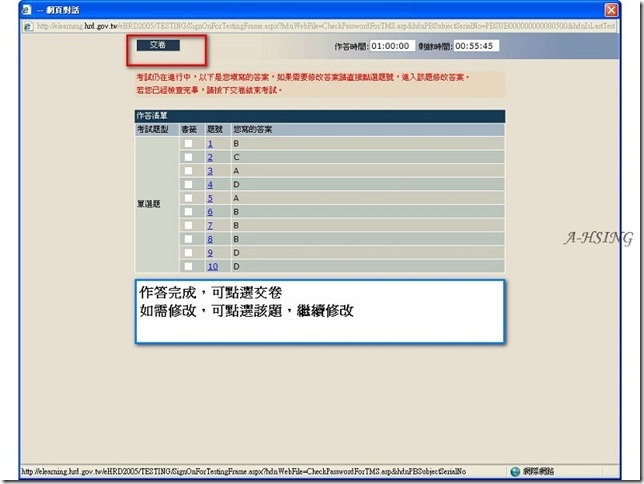This screenshot has width=644, height=484.
Task: Tick the checkbox for question 9
Action: pyautogui.click(x=188, y=253)
